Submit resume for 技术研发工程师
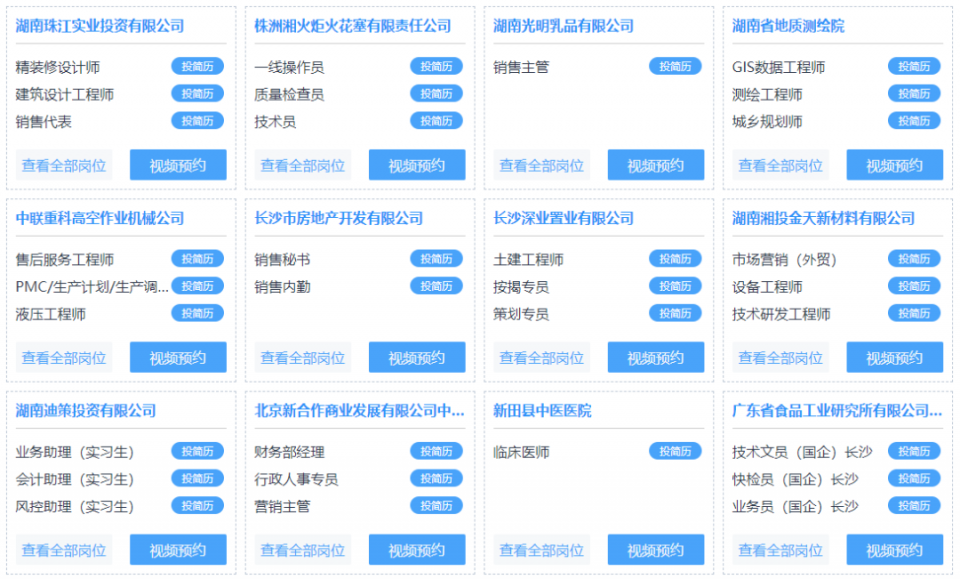This screenshot has width=960, height=579. (x=913, y=313)
